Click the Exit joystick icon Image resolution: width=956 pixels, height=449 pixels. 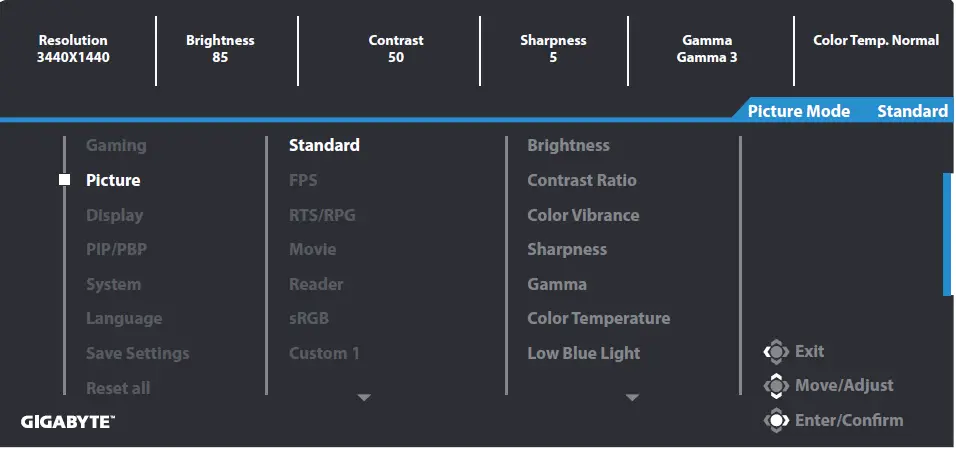tap(776, 352)
